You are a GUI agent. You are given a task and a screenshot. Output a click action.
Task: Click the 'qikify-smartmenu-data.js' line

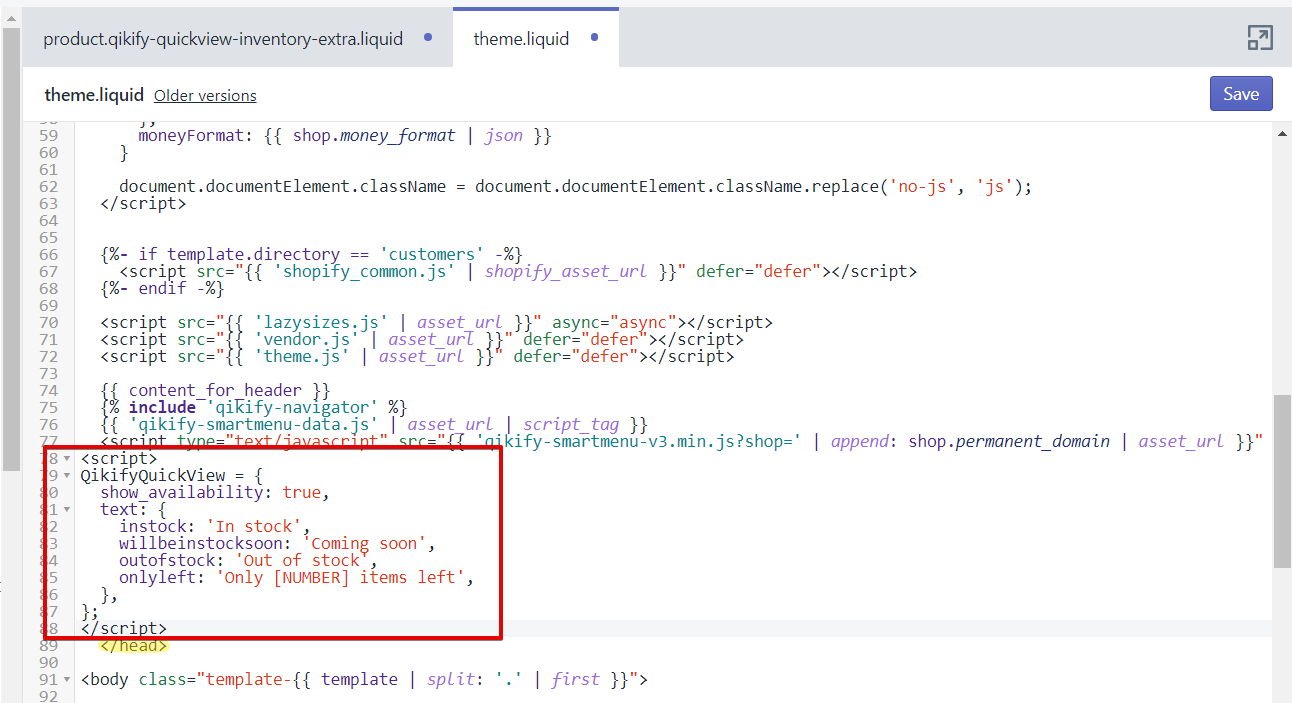pyautogui.click(x=374, y=424)
